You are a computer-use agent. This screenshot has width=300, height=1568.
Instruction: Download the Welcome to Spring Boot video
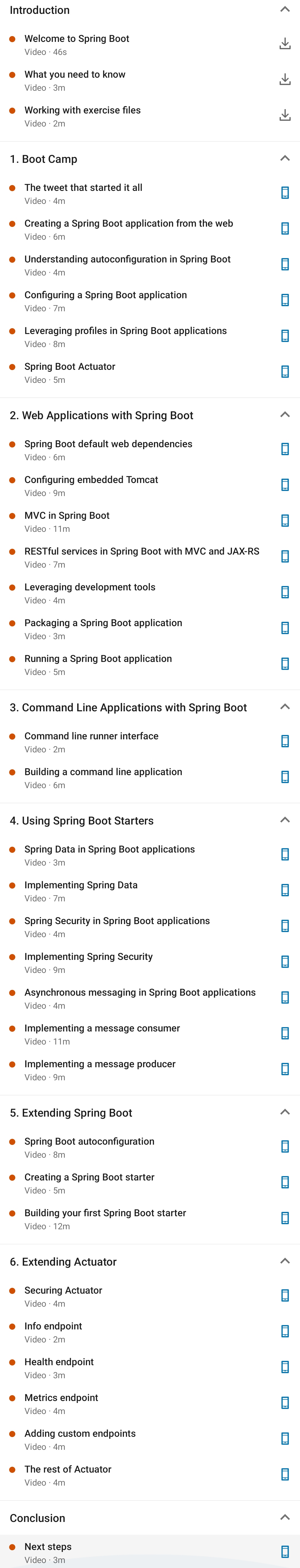[285, 44]
